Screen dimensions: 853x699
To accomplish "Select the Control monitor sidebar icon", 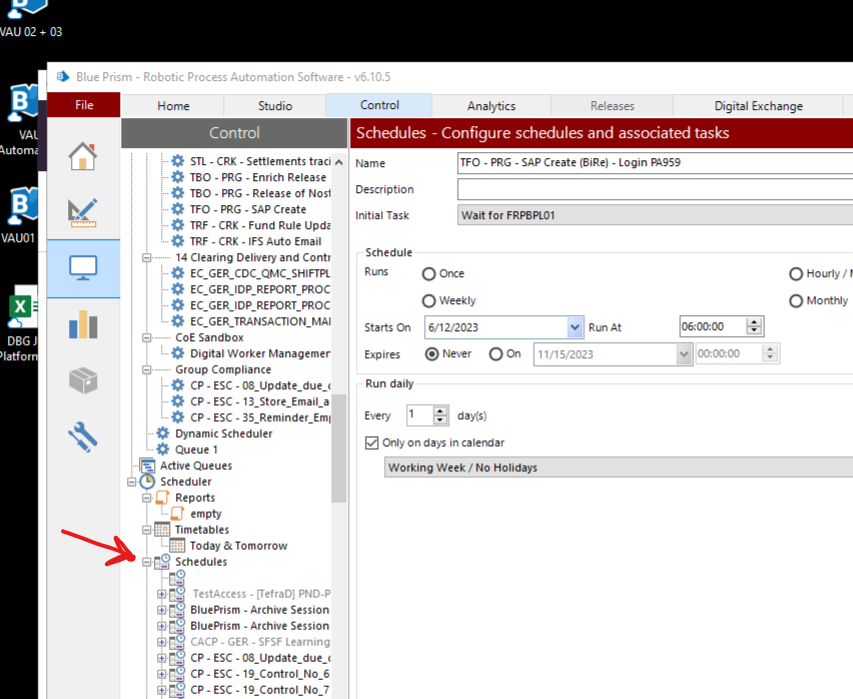I will click(82, 268).
